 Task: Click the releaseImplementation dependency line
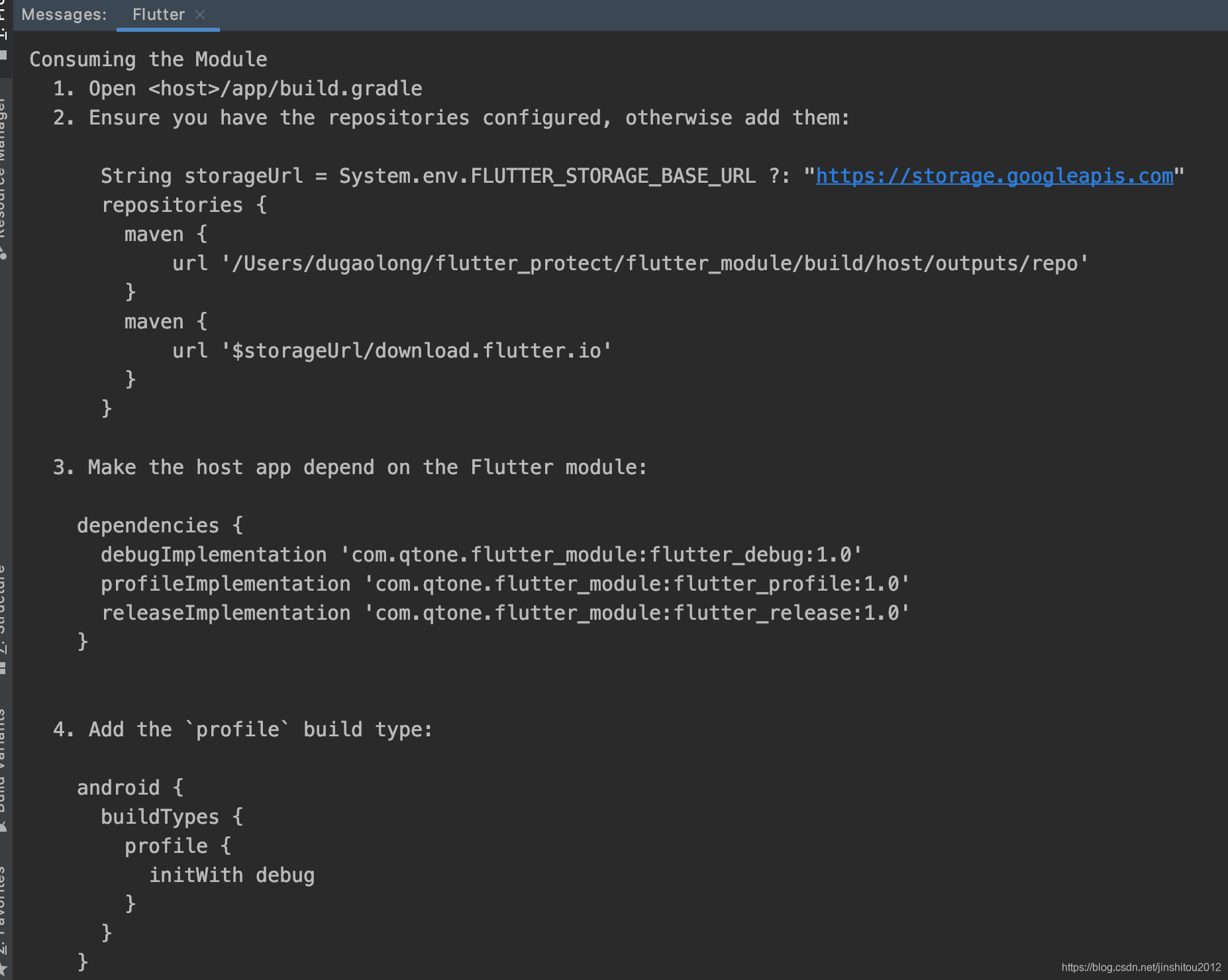click(x=505, y=612)
